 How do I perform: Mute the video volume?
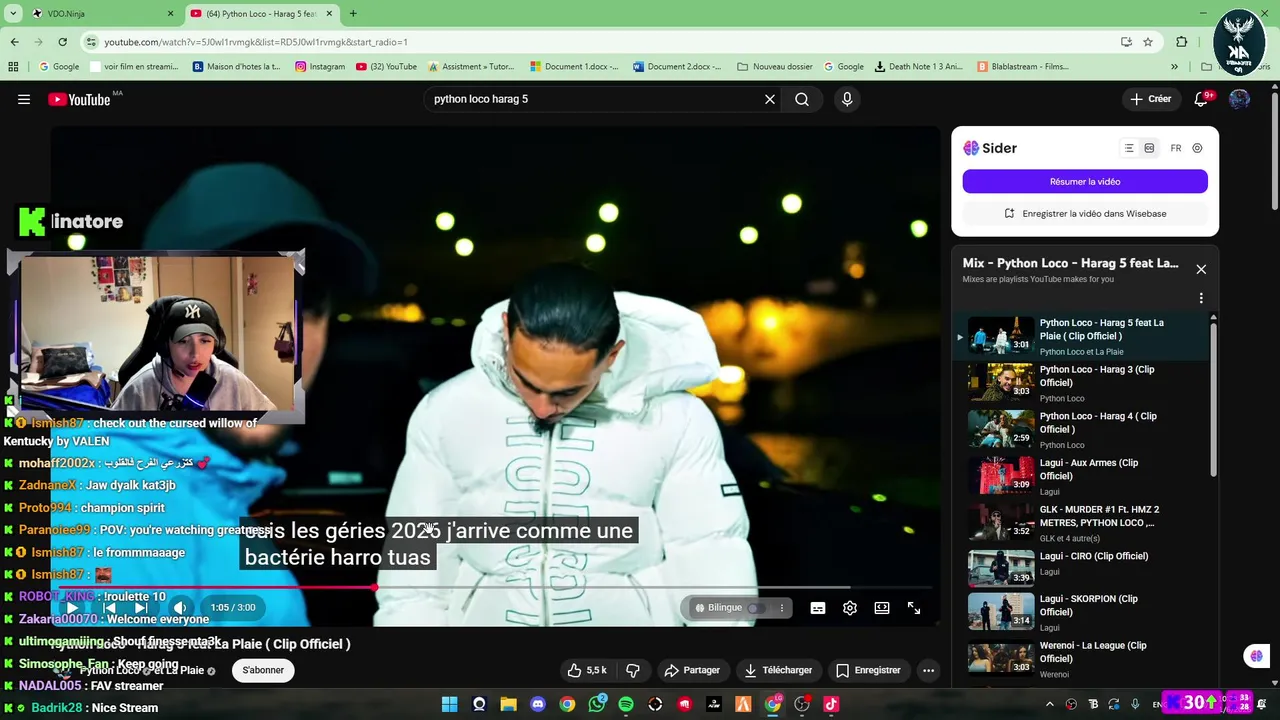click(180, 608)
